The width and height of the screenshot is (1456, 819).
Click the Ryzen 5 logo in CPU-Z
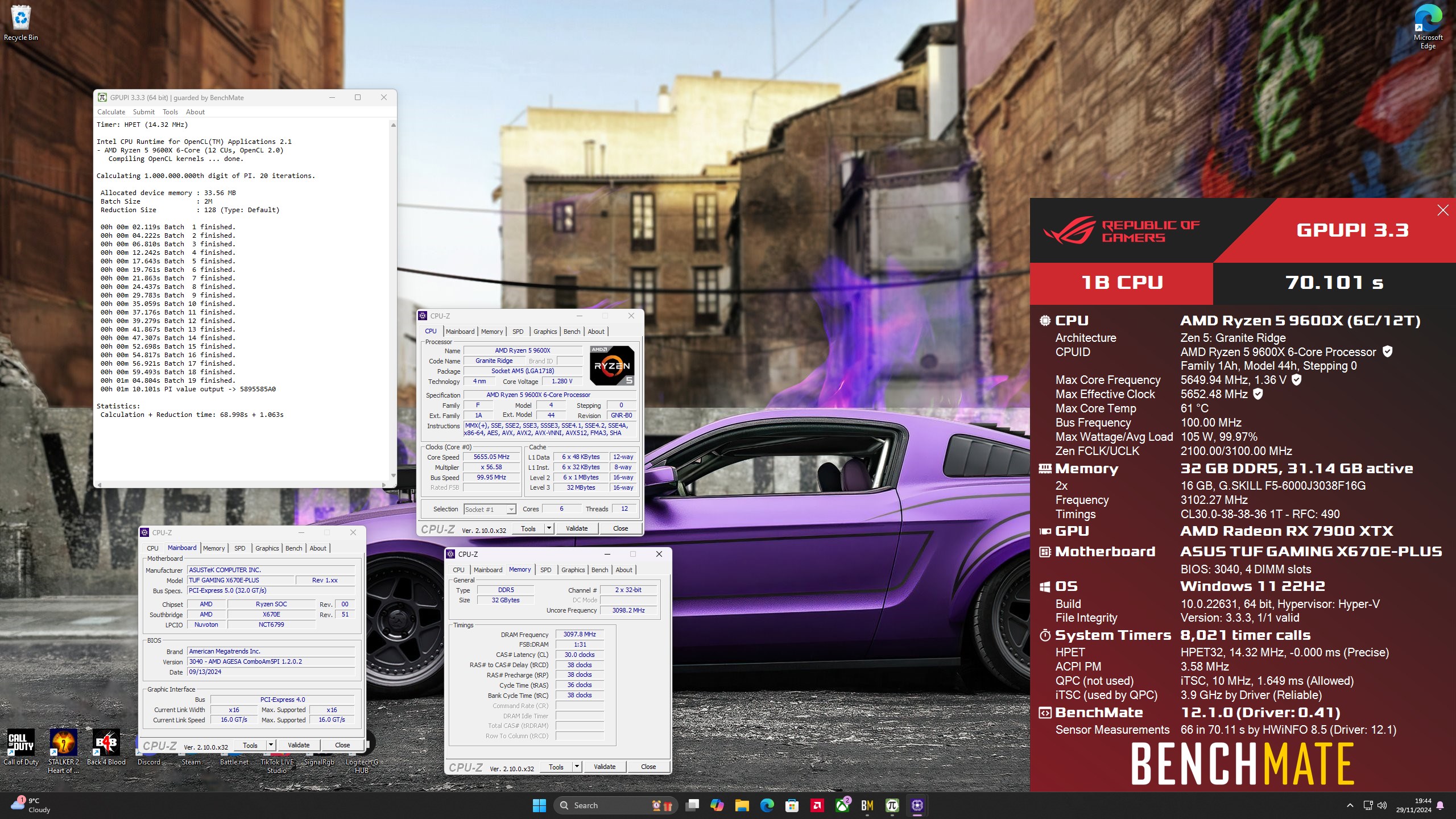tap(612, 365)
